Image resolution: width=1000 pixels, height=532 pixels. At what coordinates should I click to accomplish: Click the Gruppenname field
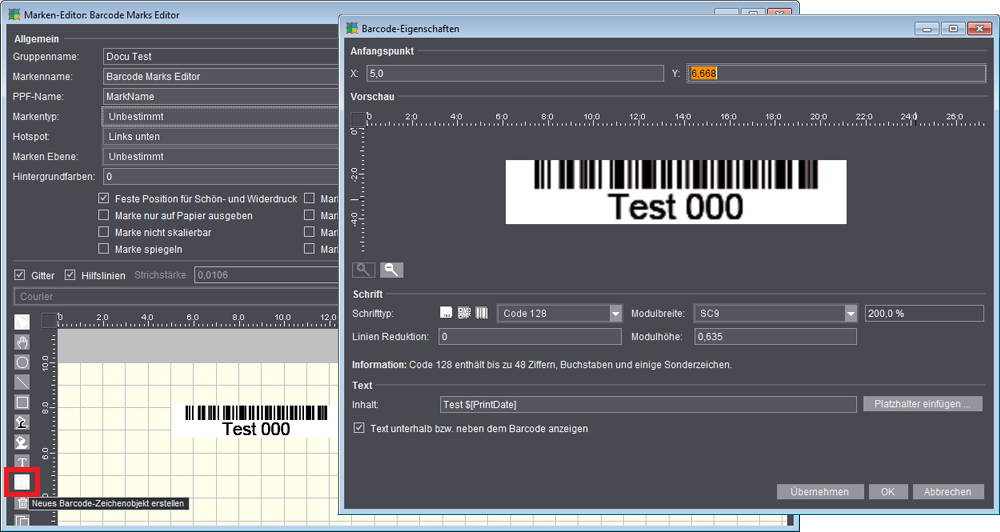tap(220, 56)
